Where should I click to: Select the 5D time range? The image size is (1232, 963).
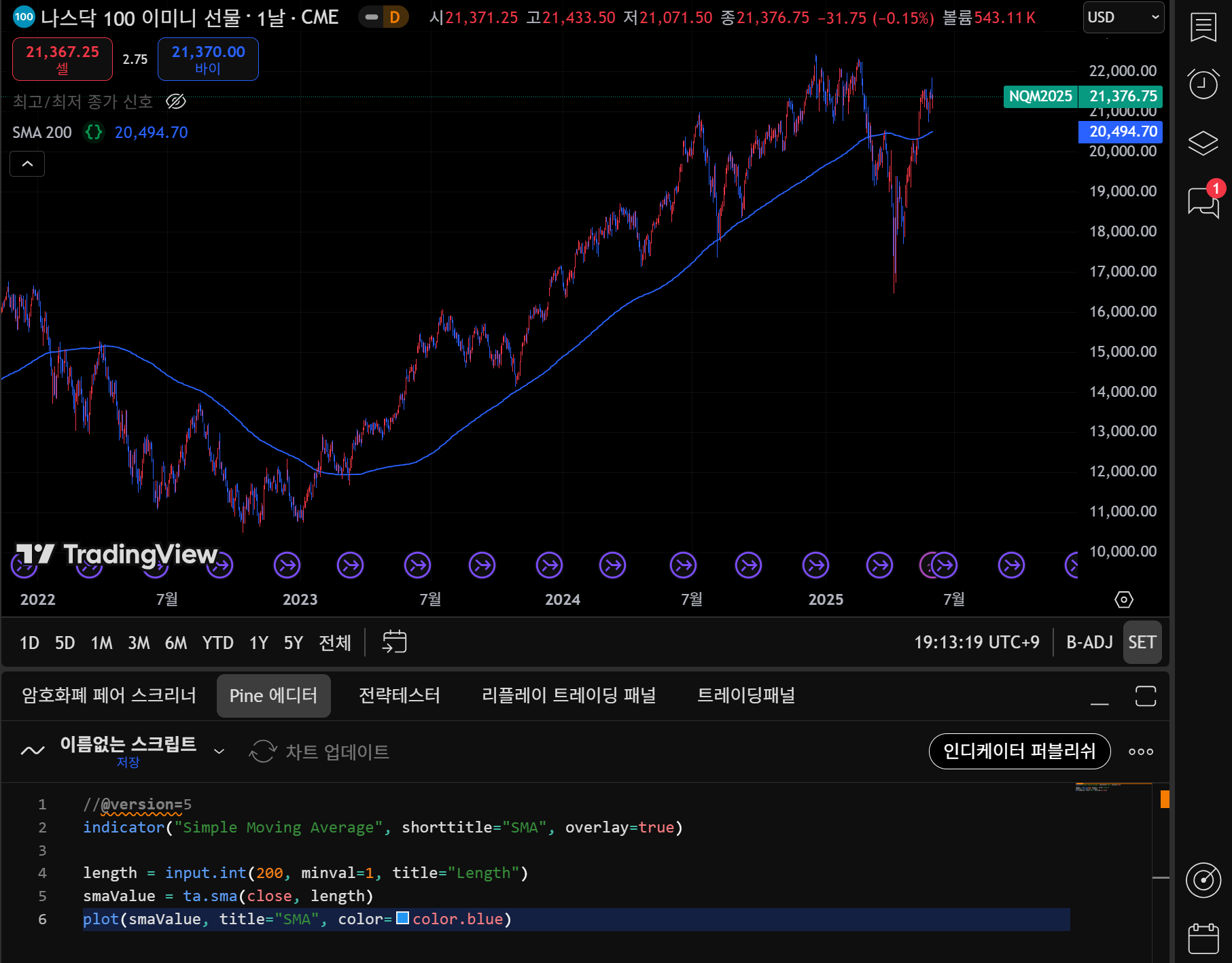point(65,642)
